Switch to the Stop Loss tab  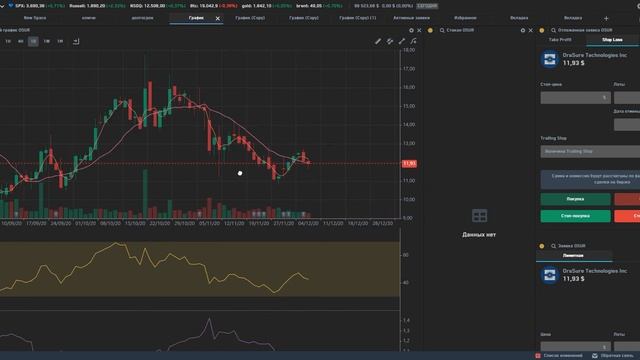click(x=612, y=40)
